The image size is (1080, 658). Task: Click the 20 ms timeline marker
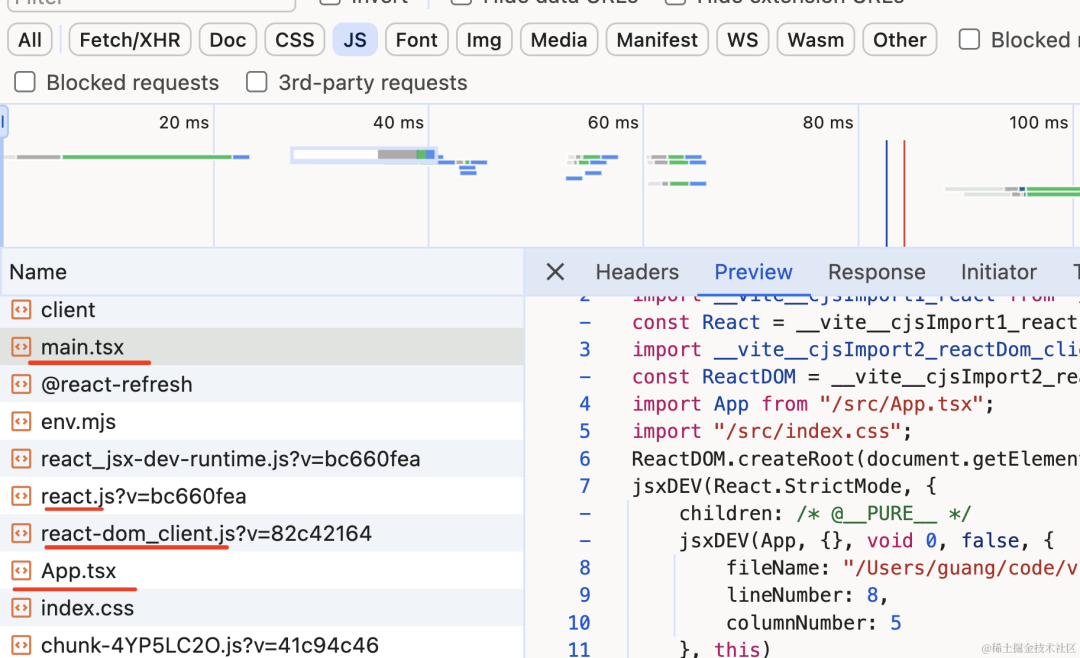tap(183, 122)
